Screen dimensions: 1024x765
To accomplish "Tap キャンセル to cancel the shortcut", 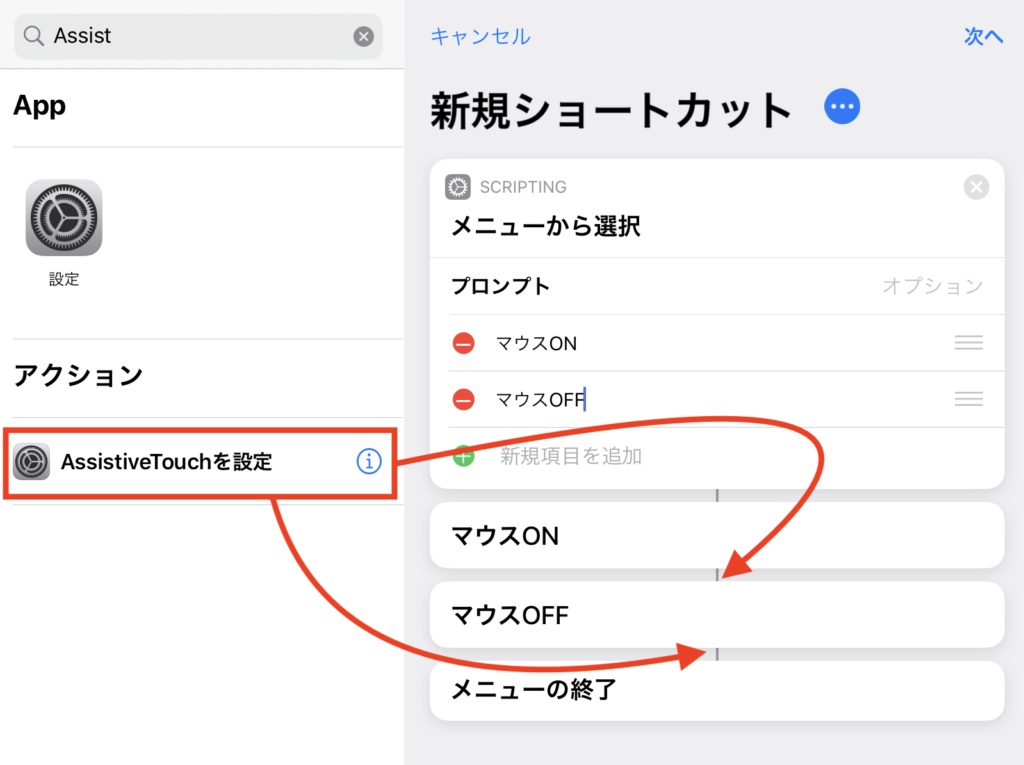I will click(x=480, y=37).
